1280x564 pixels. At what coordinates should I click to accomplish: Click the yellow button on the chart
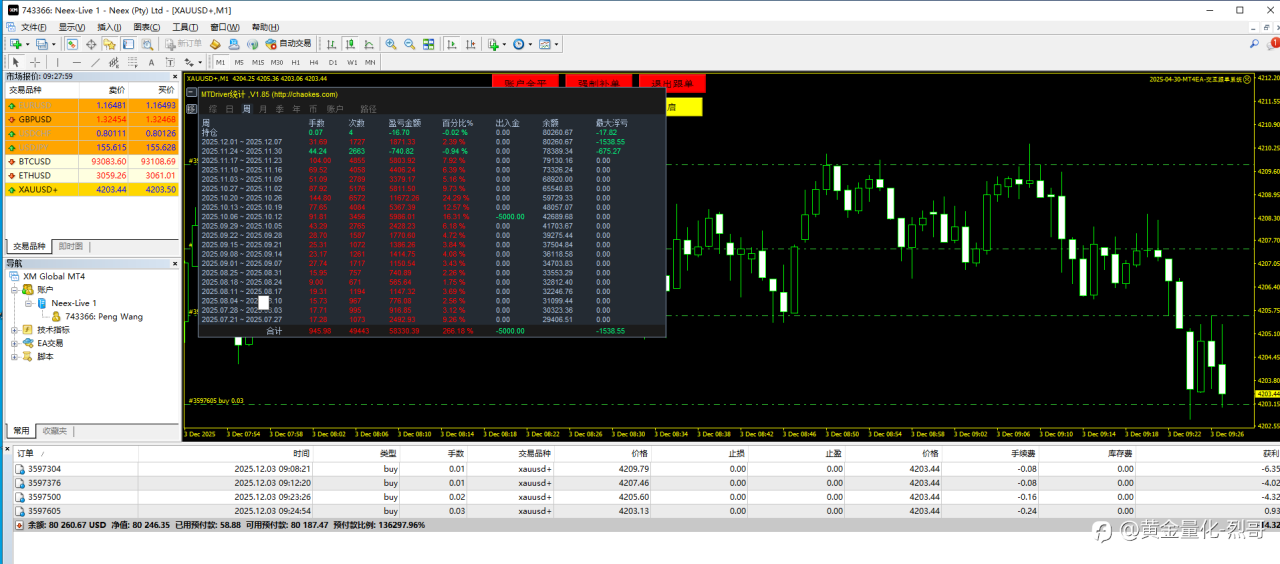pos(683,106)
